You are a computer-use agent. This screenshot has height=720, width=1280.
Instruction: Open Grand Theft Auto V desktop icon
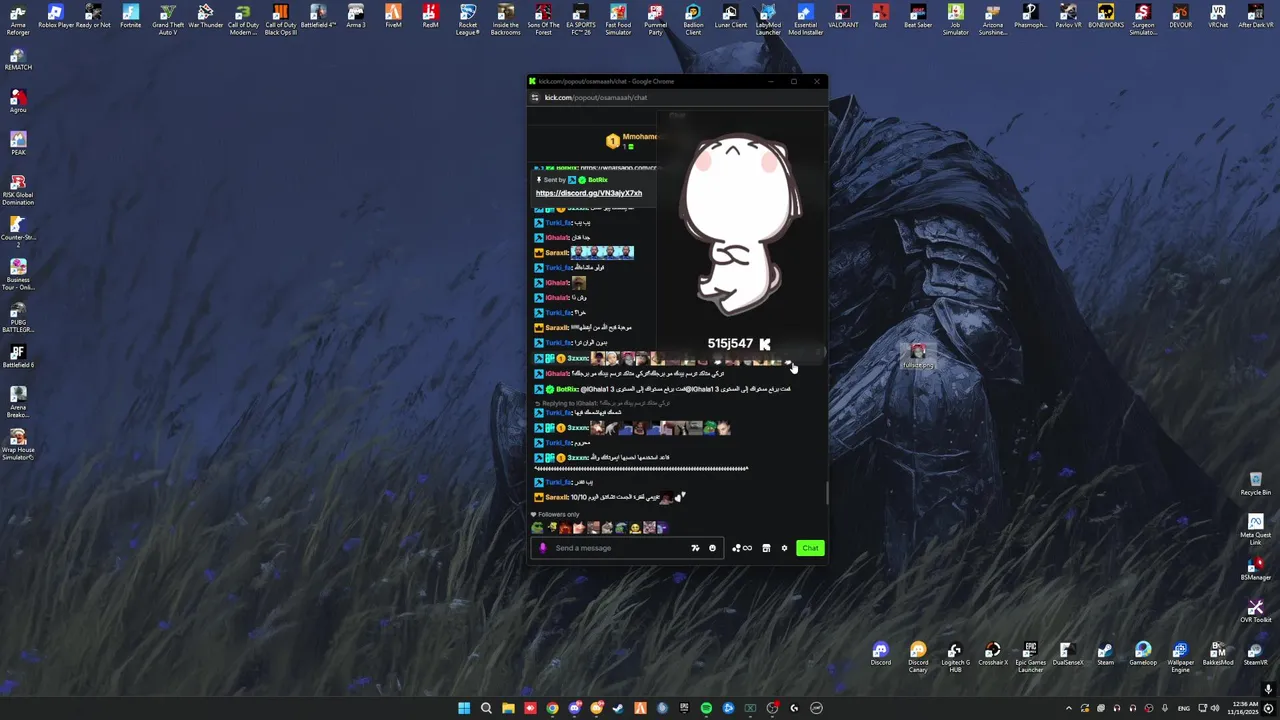coord(168,19)
